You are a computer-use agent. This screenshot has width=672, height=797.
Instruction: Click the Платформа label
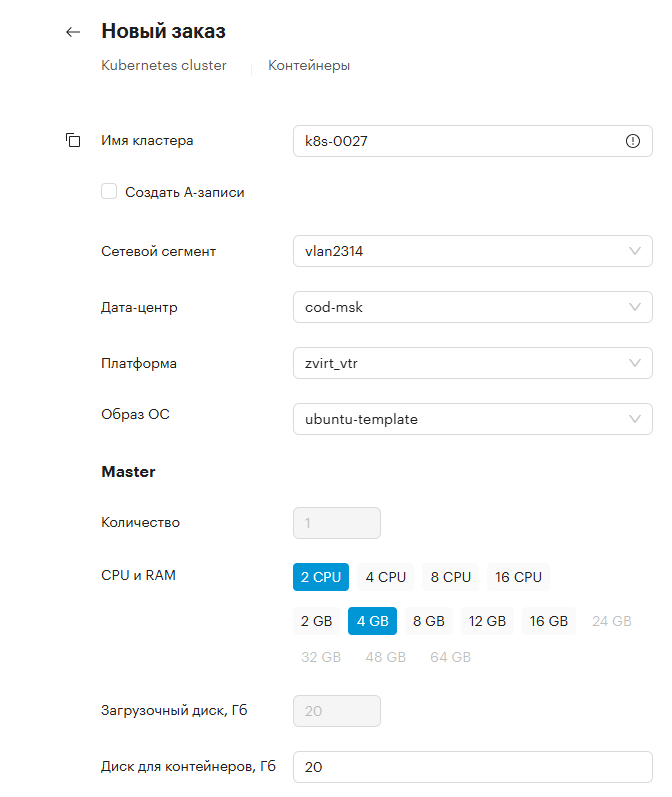pos(139,363)
